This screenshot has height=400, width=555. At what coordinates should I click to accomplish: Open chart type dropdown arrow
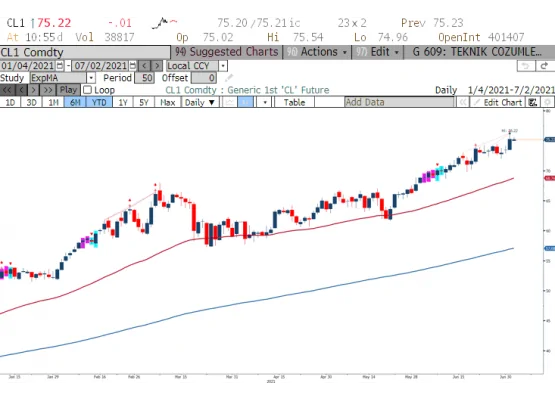(x=265, y=103)
